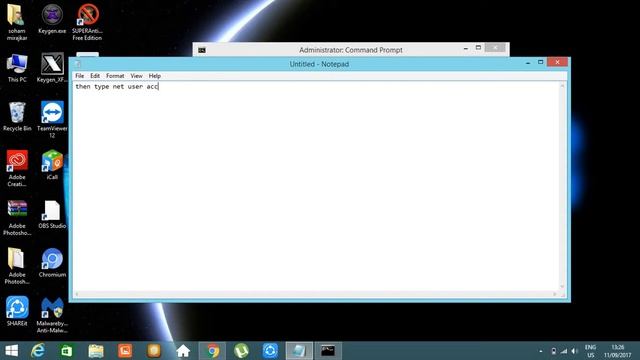Viewport: 640px width, 360px height.
Task: Select the iCall desktop shortcut
Action: coord(52,165)
